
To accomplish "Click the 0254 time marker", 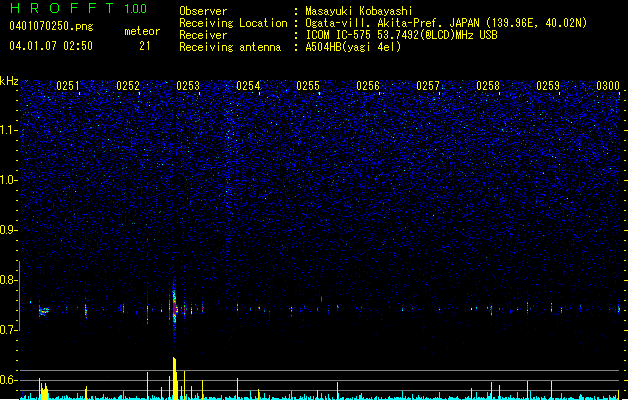I will [248, 86].
